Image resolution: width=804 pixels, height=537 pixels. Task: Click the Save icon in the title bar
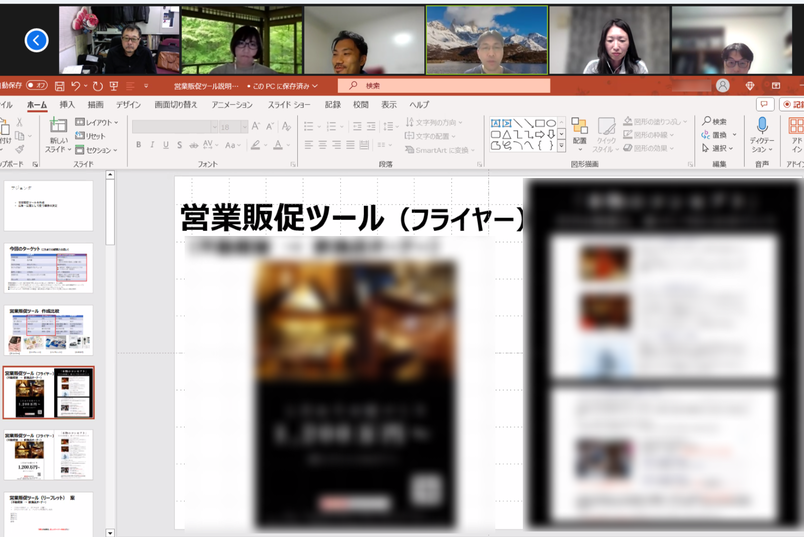click(60, 86)
